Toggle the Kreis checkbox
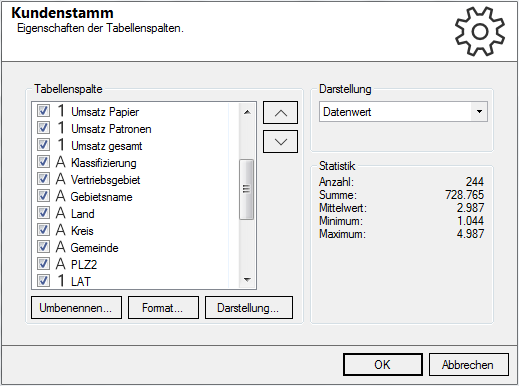Image resolution: width=519 pixels, height=386 pixels. click(x=43, y=230)
